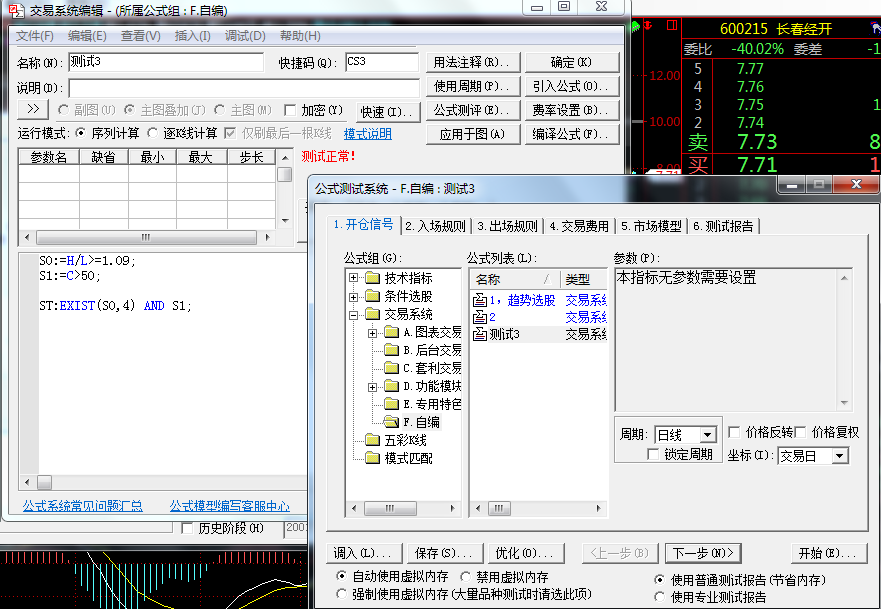Open the 周期 dropdown showing 日线
The height and width of the screenshot is (609, 881).
(x=707, y=435)
